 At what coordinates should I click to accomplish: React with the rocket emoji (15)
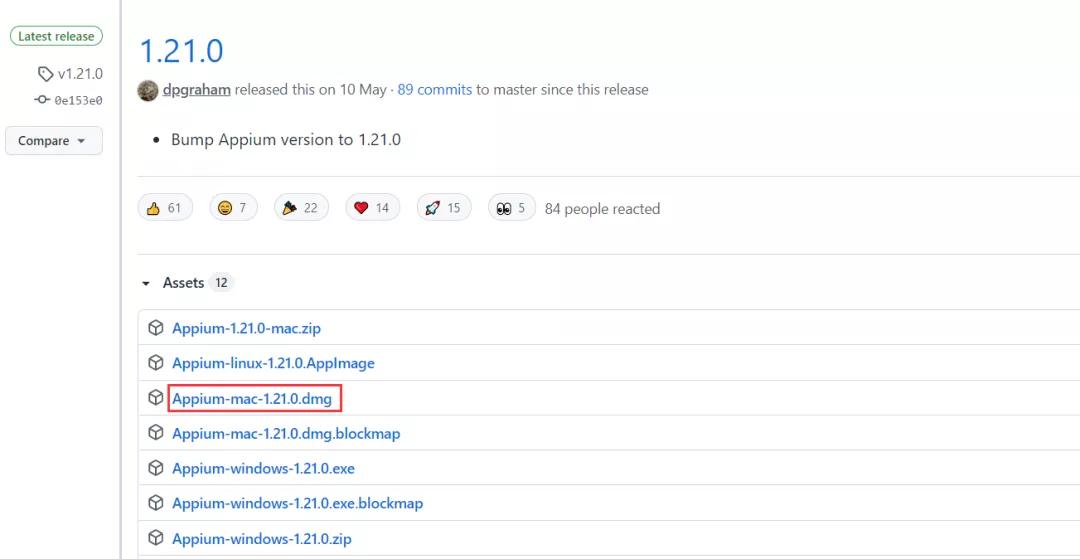444,208
